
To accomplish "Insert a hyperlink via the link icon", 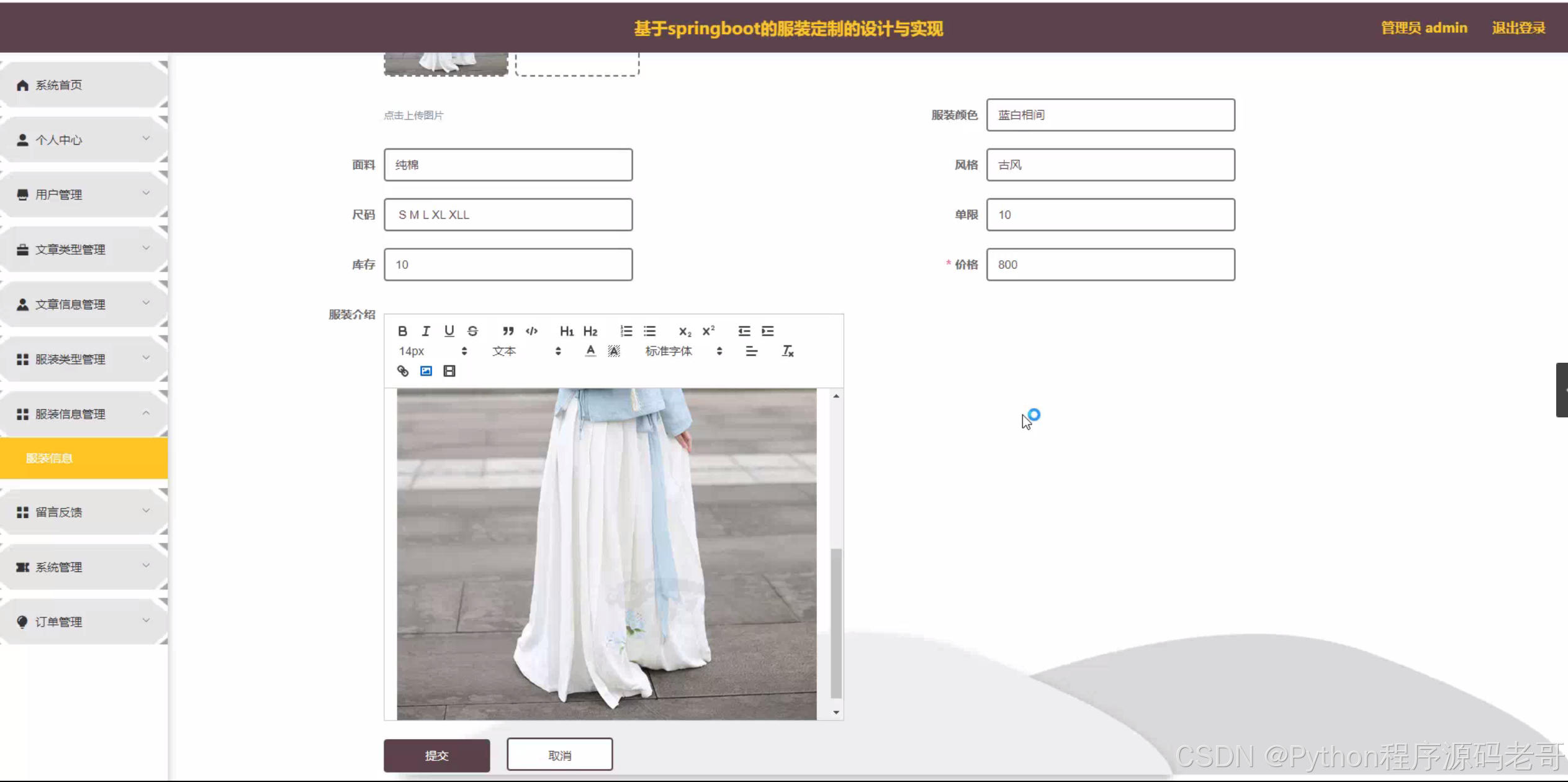I will (402, 371).
